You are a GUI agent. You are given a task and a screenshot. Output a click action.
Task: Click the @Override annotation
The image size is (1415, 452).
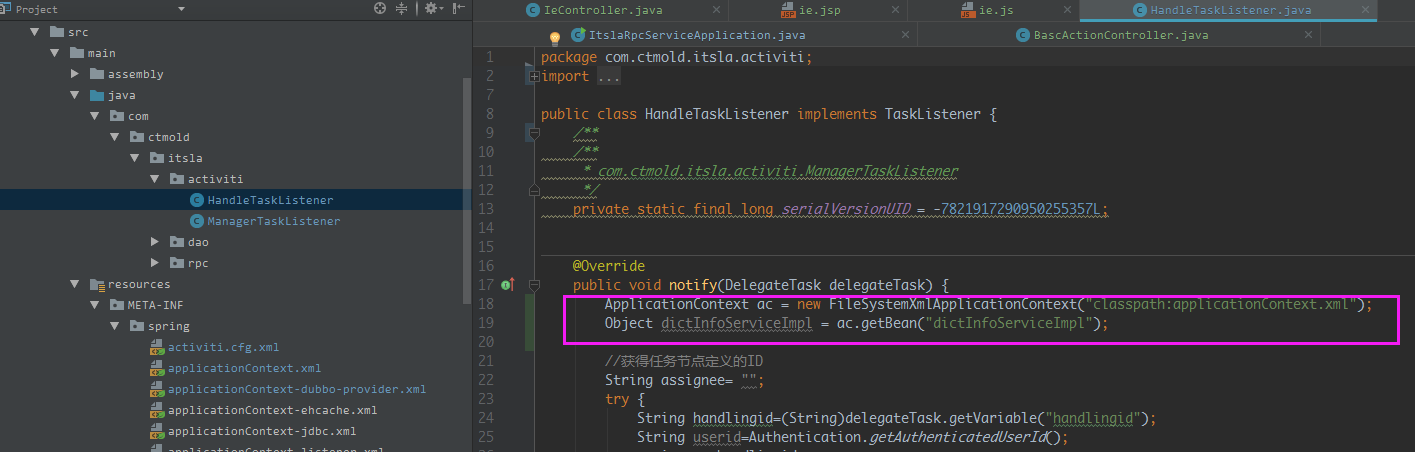point(609,266)
